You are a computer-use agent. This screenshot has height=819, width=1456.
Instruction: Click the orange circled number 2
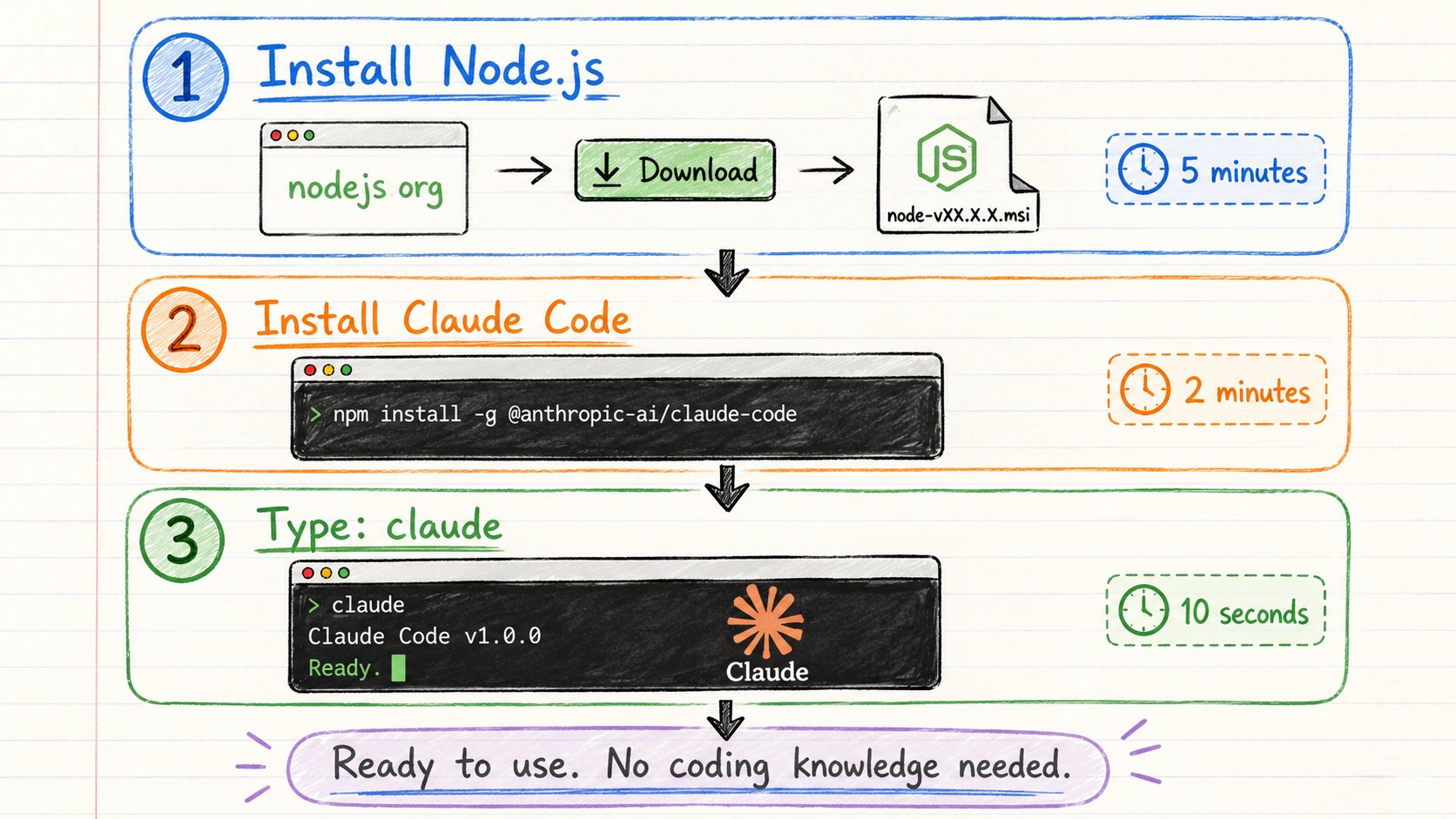184,331
